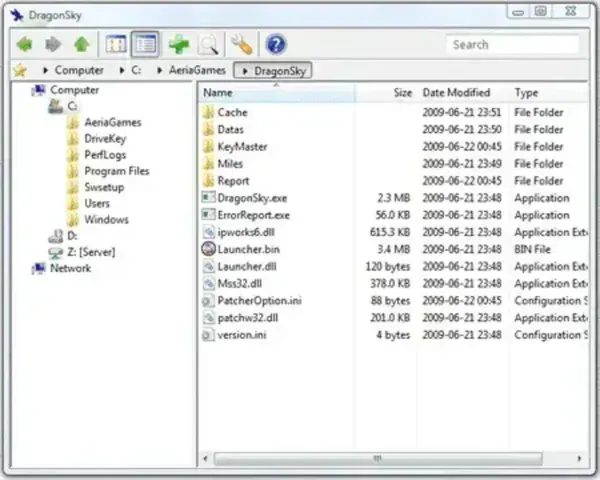
Task: Click the Report folder icon
Action: coord(209,181)
